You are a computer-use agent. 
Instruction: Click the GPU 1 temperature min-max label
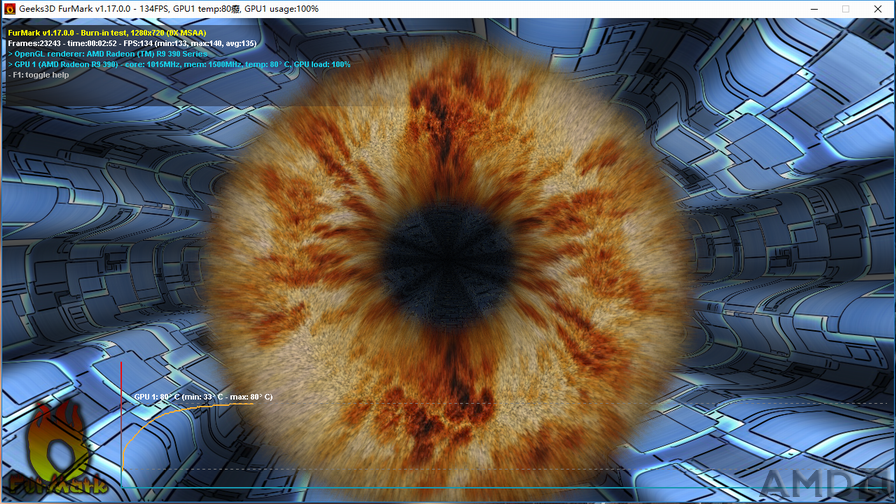(x=203, y=397)
